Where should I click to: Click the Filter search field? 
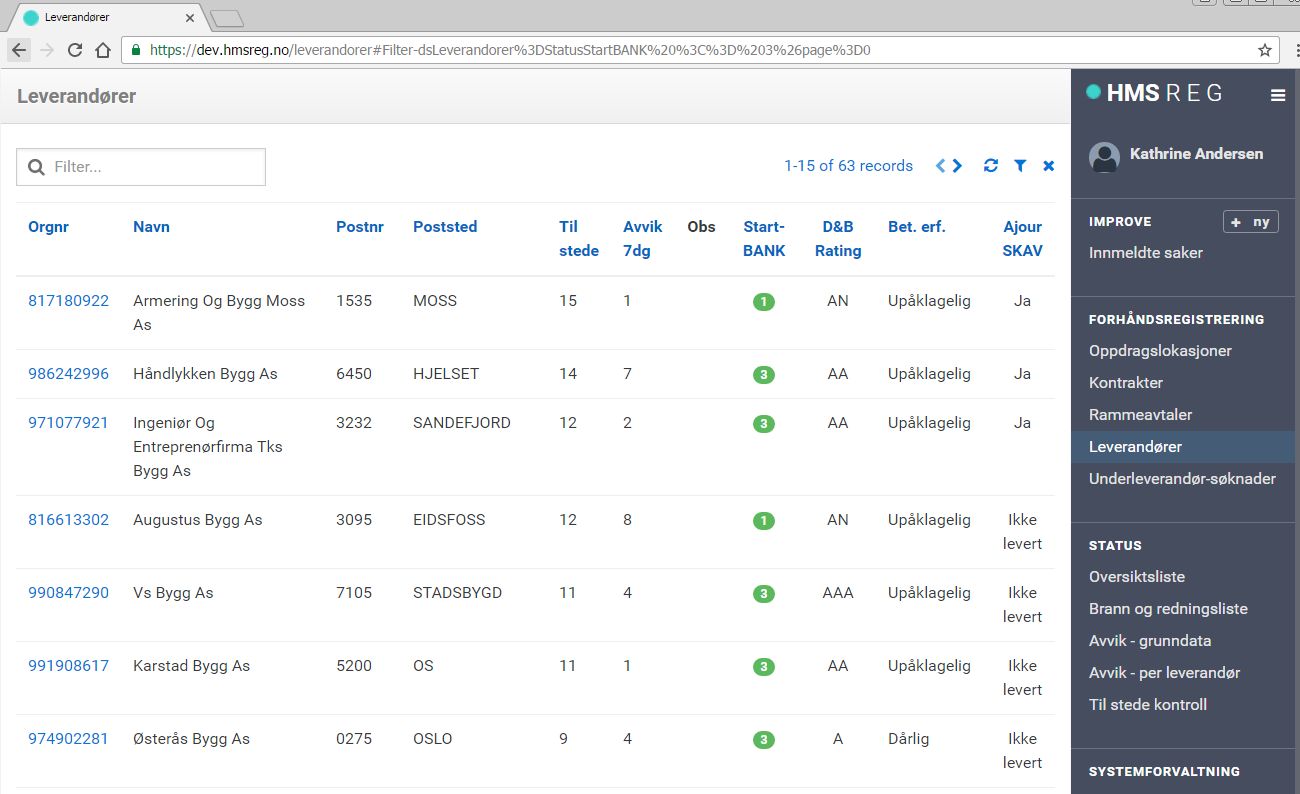click(141, 167)
